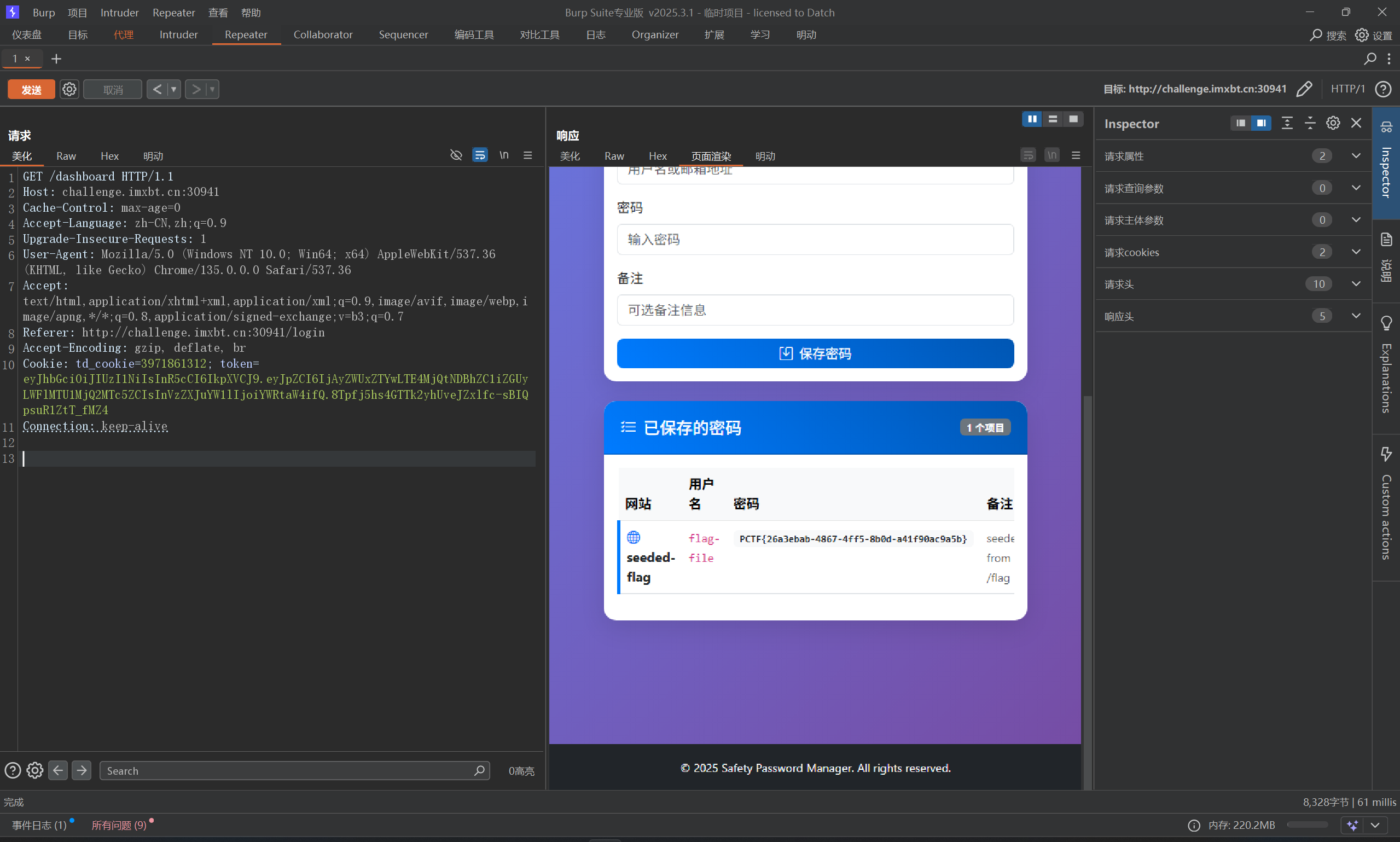Add a new Repeater tab
Screen dimensions: 1400x842
point(56,59)
